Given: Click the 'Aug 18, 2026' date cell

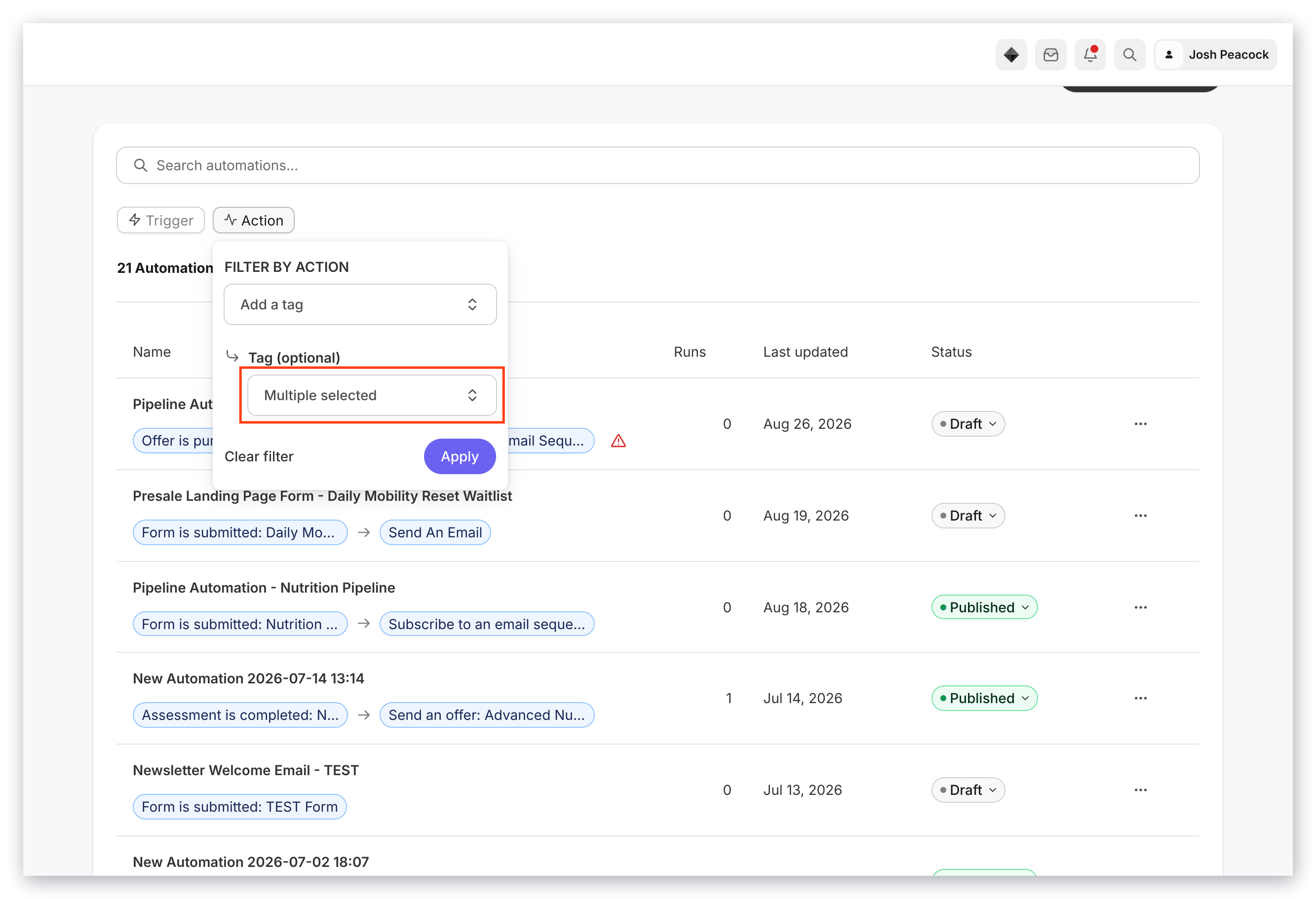Looking at the screenshot, I should click(x=806, y=607).
